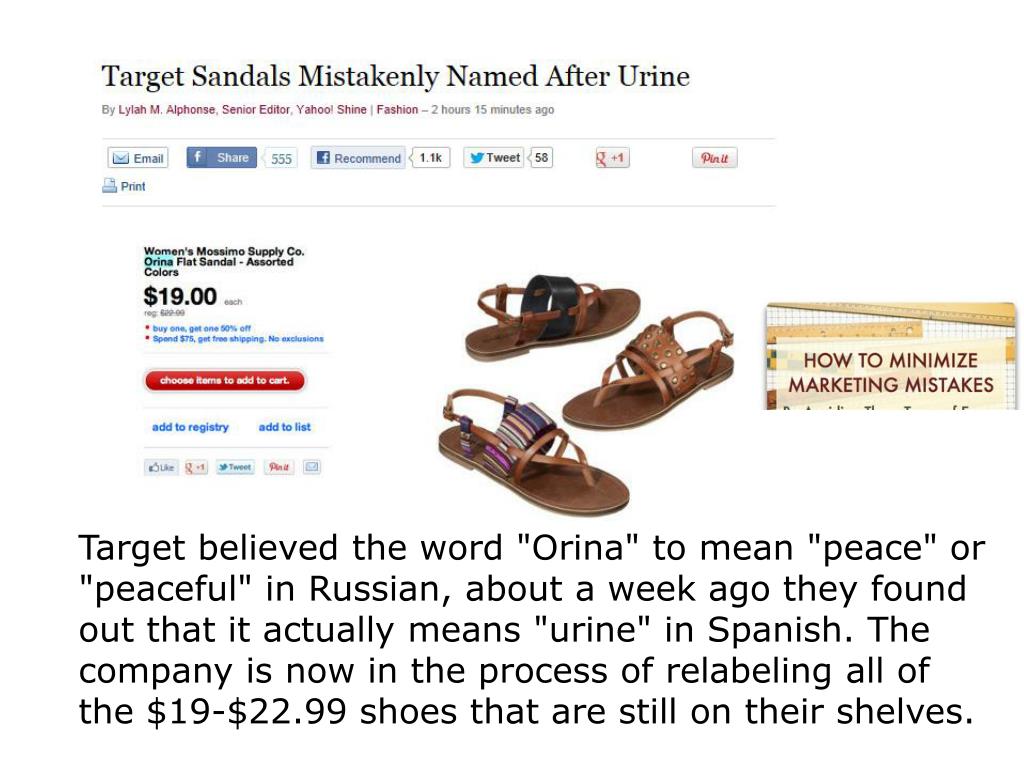
Task: Click the small Like button under product
Action: click(x=161, y=467)
